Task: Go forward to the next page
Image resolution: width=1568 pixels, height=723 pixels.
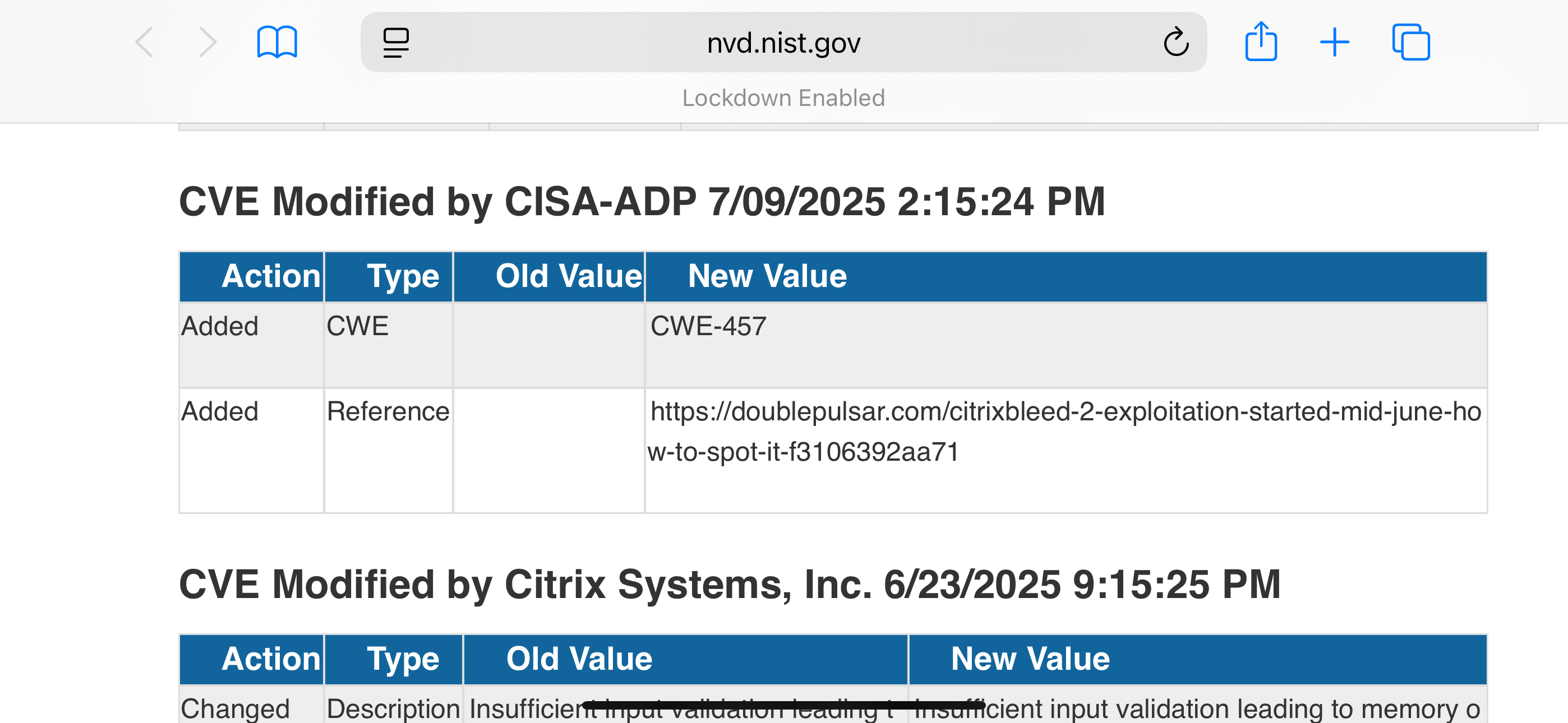Action: [207, 43]
